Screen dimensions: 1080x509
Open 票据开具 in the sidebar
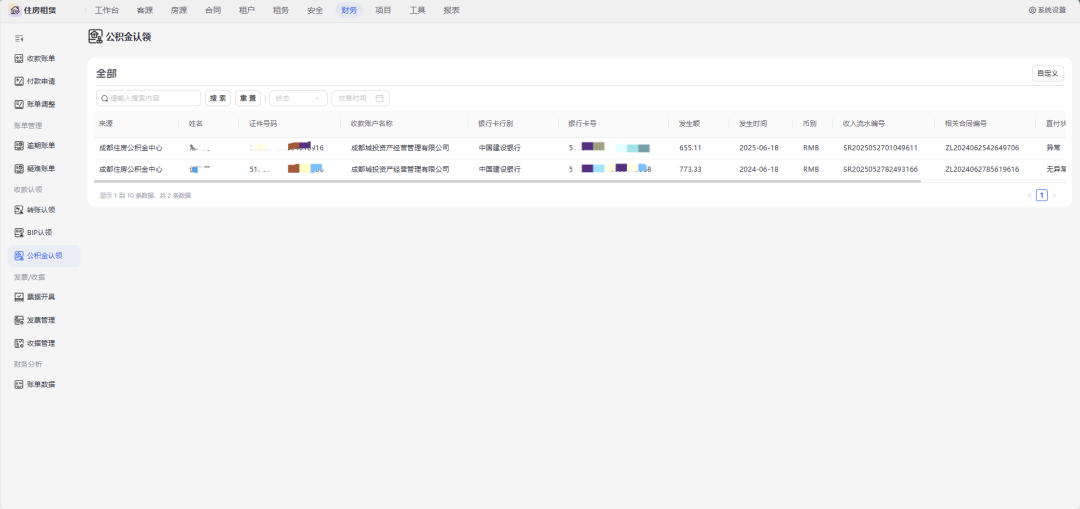point(40,297)
